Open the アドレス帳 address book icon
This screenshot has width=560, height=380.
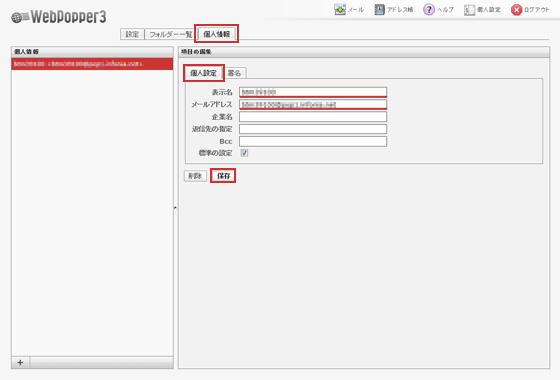pyautogui.click(x=379, y=10)
